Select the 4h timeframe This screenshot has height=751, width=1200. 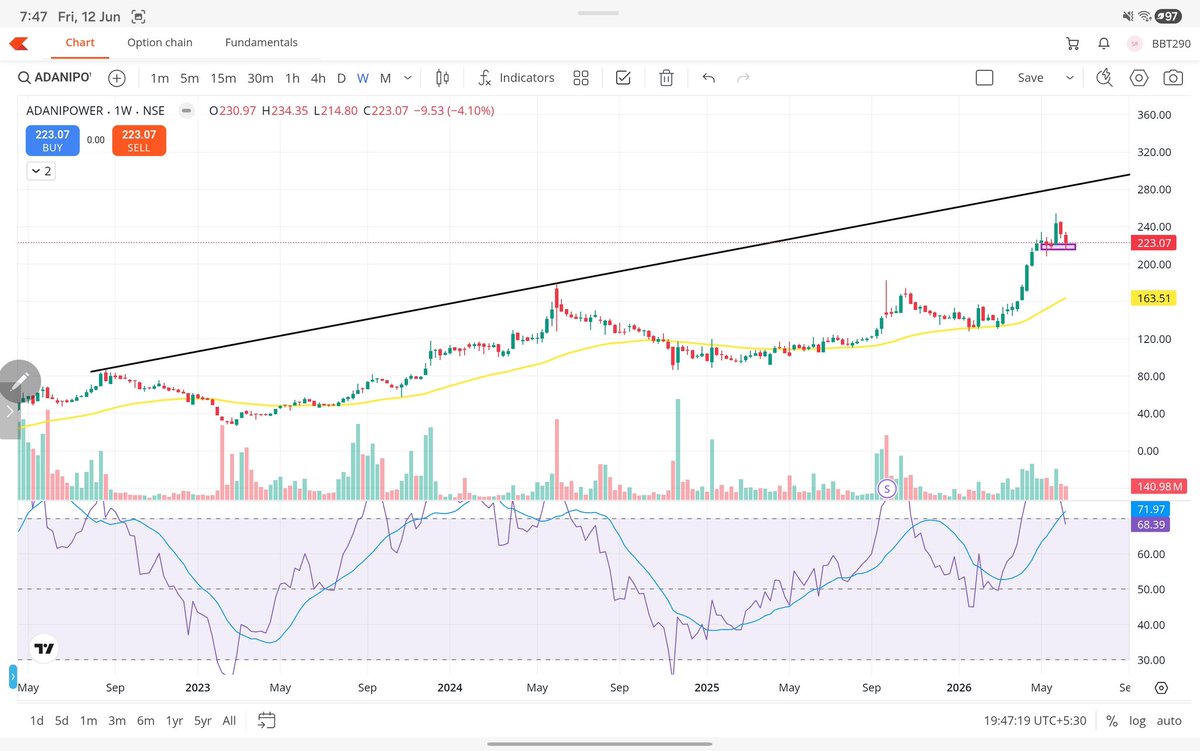[x=318, y=78]
